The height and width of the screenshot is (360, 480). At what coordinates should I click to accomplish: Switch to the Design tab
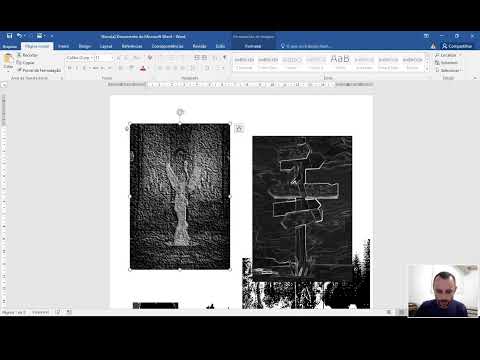click(x=85, y=46)
